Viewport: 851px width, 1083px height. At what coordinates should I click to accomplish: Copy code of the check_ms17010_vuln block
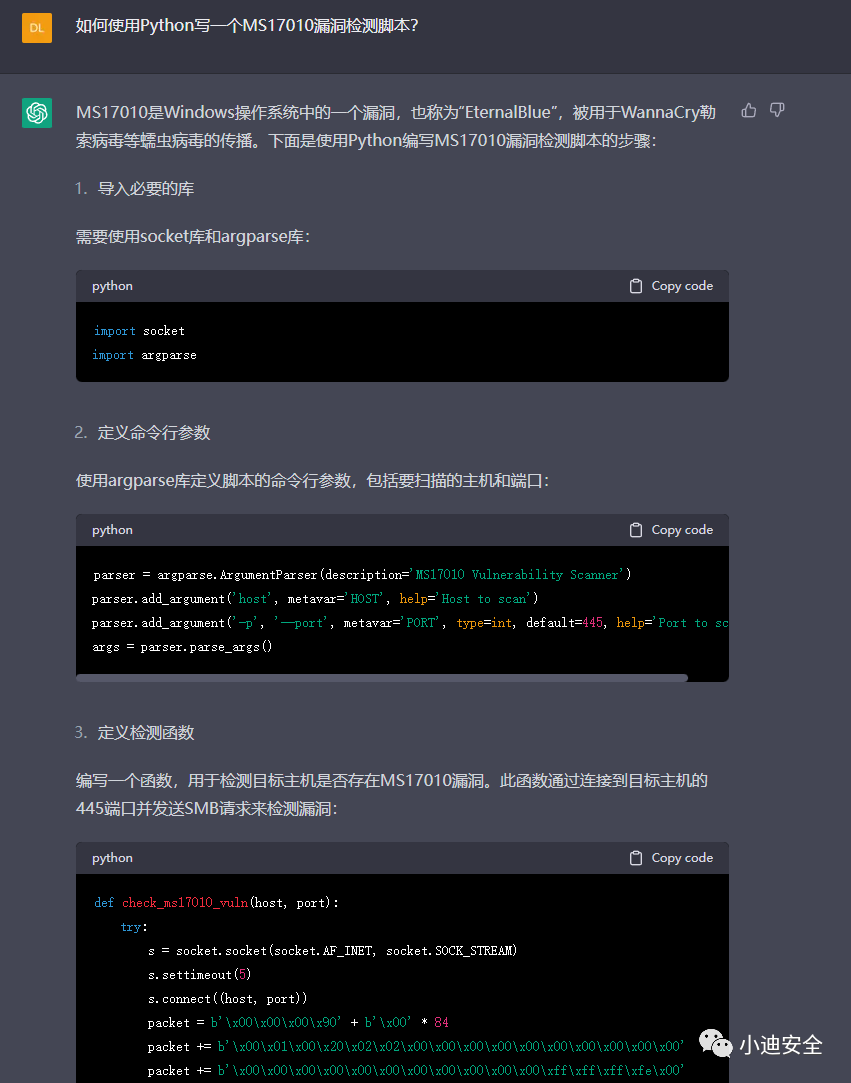(671, 858)
